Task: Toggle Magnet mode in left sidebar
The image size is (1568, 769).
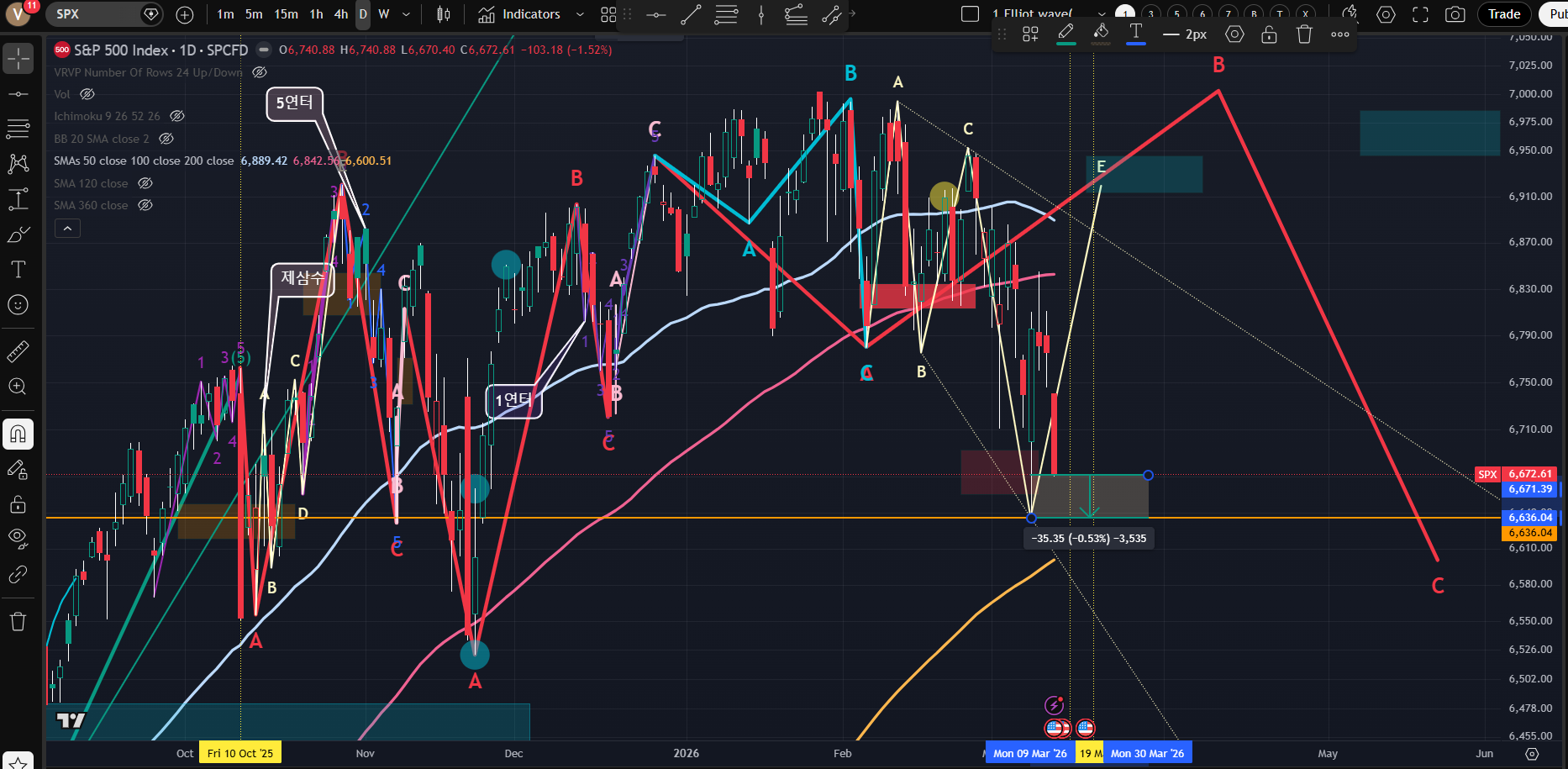Action: point(18,435)
